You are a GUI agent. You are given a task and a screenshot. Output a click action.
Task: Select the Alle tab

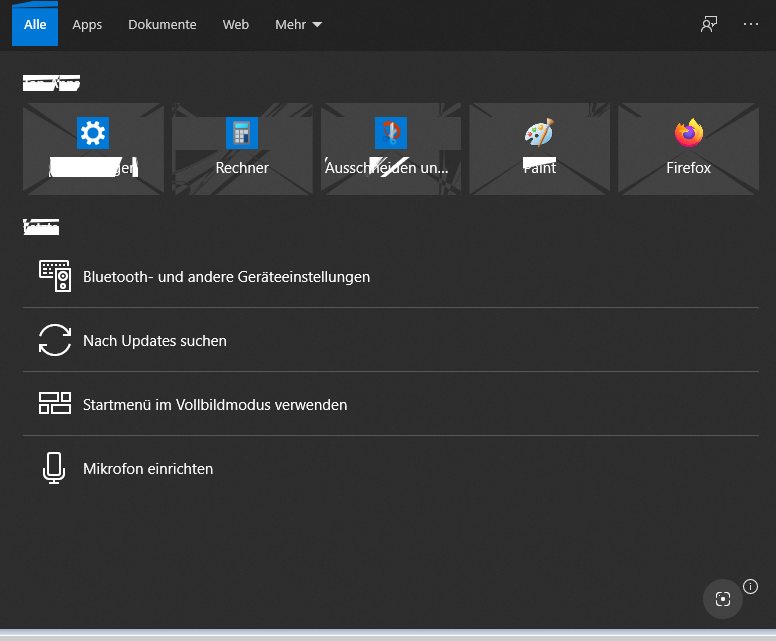click(x=35, y=24)
